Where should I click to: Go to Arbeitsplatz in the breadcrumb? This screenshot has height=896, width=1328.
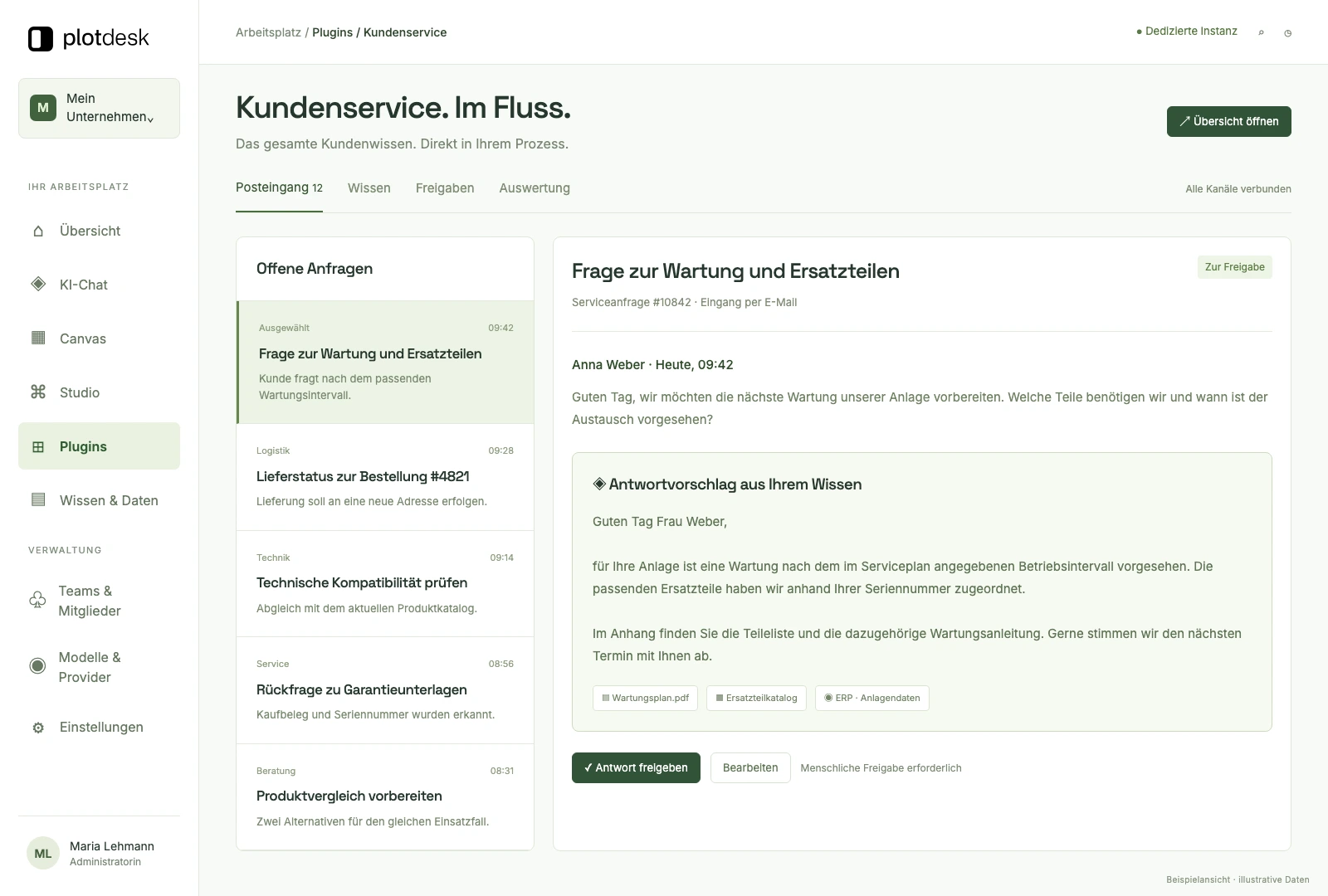(x=268, y=32)
